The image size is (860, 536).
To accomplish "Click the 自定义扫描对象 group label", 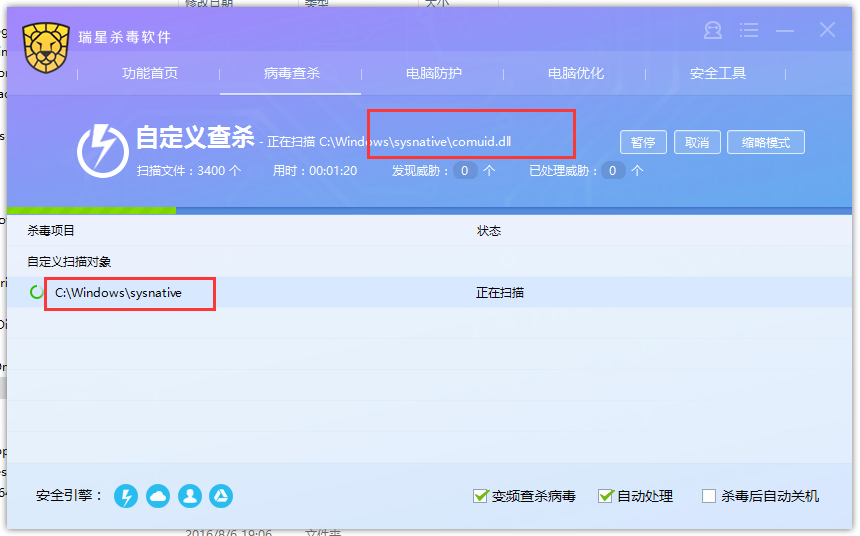I will [70, 262].
